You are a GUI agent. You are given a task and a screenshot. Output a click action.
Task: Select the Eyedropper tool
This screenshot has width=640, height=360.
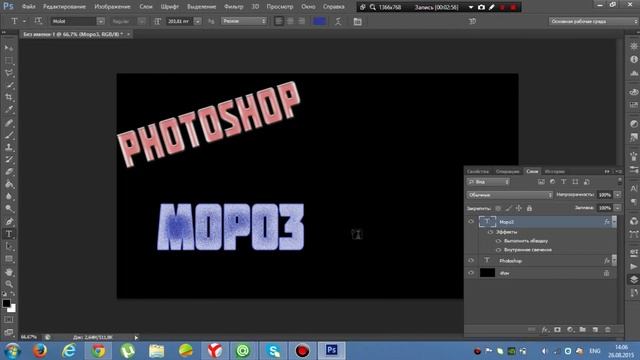pos(9,110)
